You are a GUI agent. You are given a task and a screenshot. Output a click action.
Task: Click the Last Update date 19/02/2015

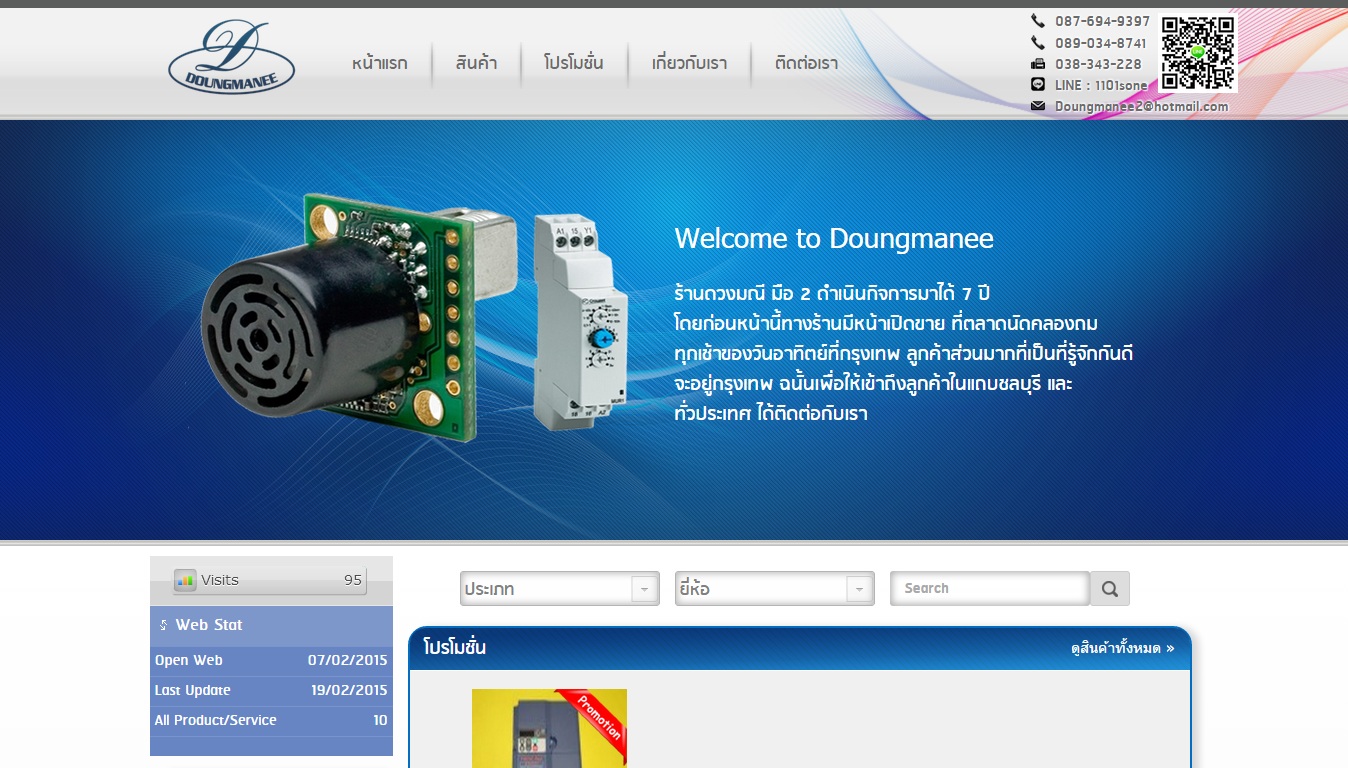[x=349, y=690]
